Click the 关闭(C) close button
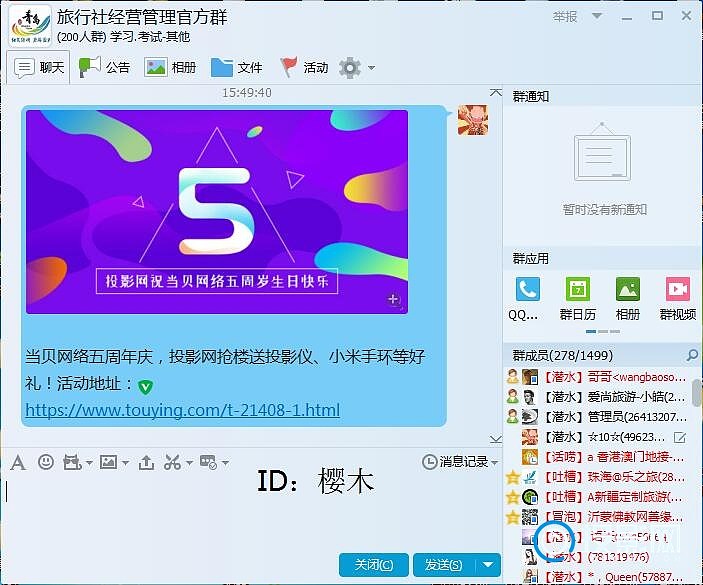This screenshot has height=585, width=703. click(x=373, y=565)
